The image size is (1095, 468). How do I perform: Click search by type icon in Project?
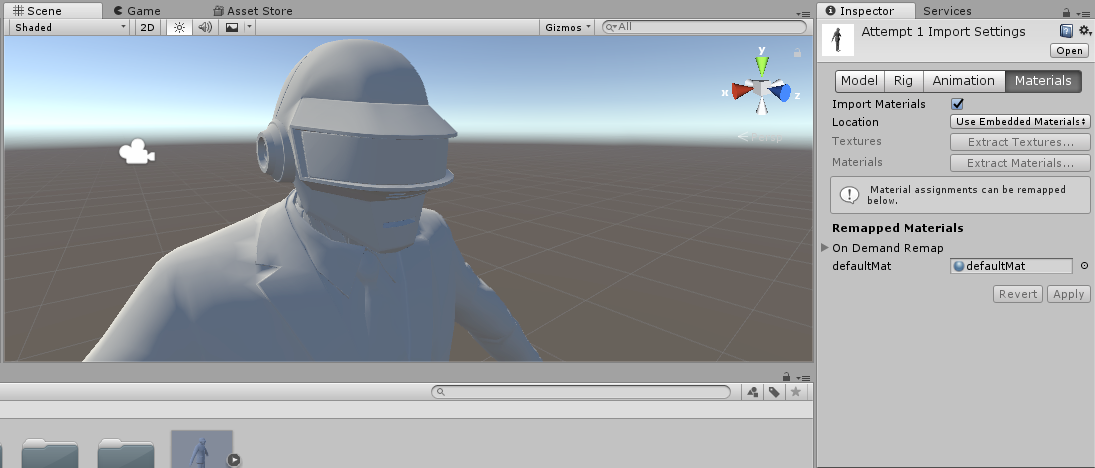point(753,392)
